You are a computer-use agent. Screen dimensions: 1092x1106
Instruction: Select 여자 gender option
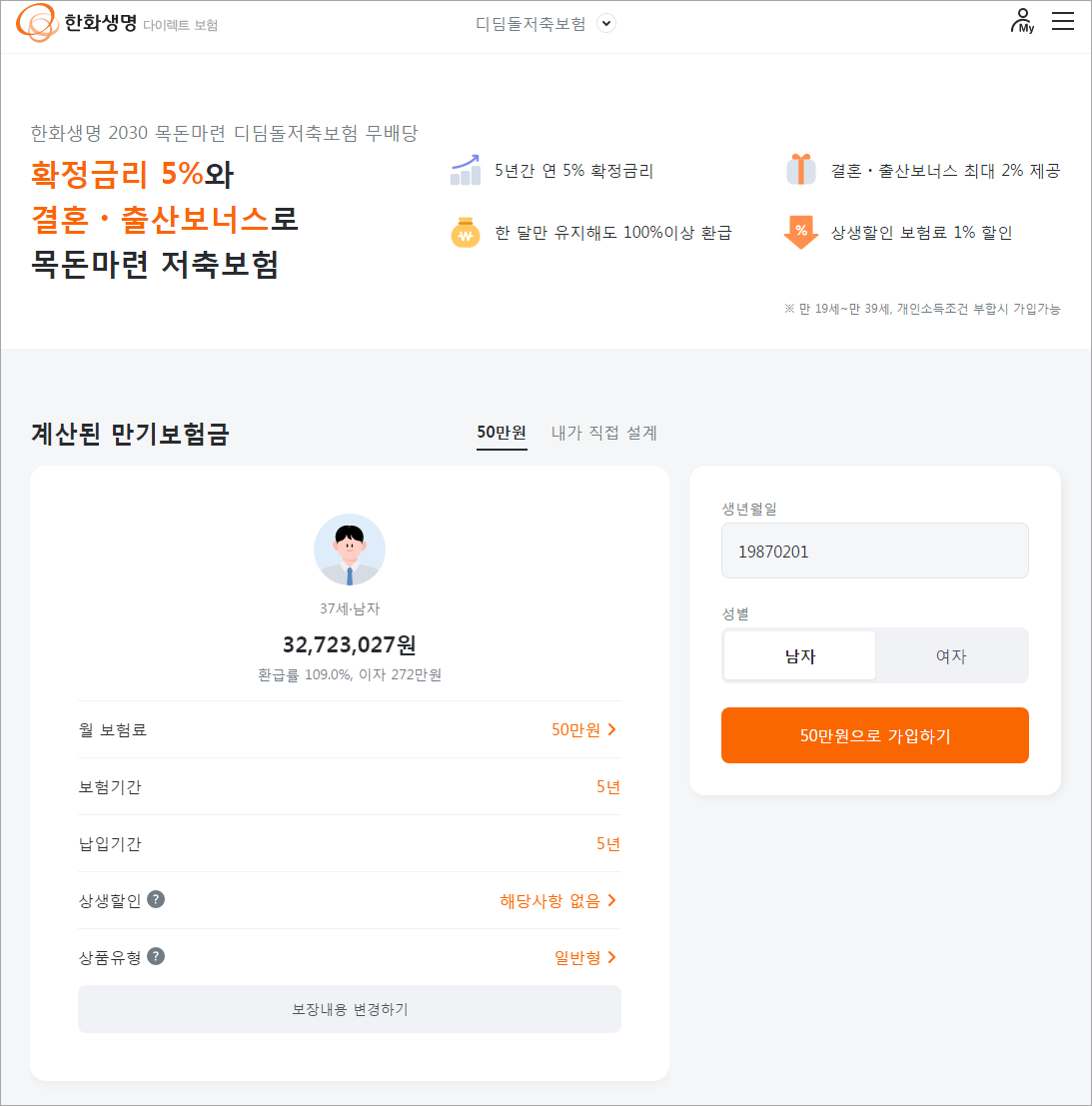coord(951,654)
